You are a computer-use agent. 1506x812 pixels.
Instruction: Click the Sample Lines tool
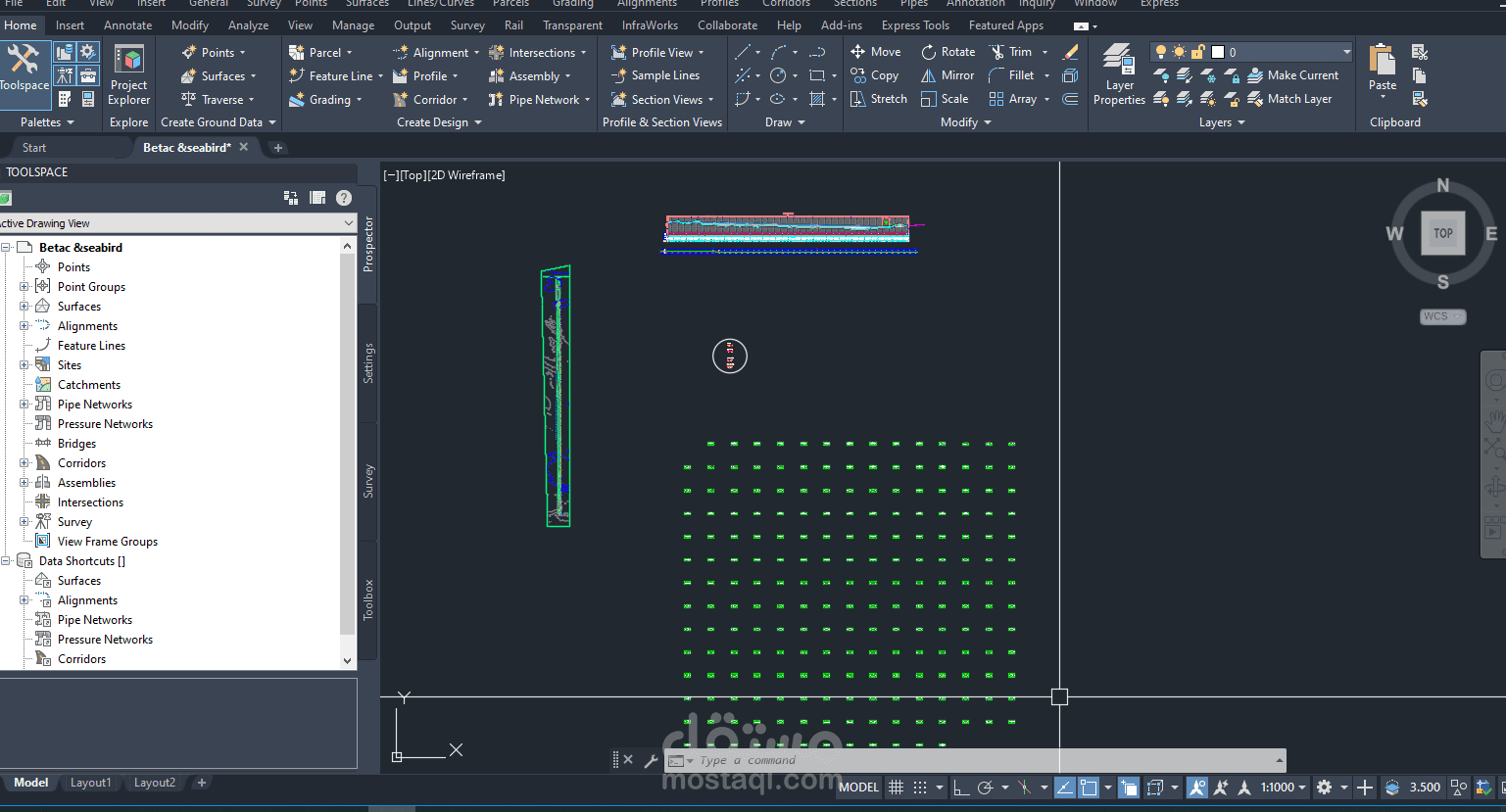(x=656, y=75)
